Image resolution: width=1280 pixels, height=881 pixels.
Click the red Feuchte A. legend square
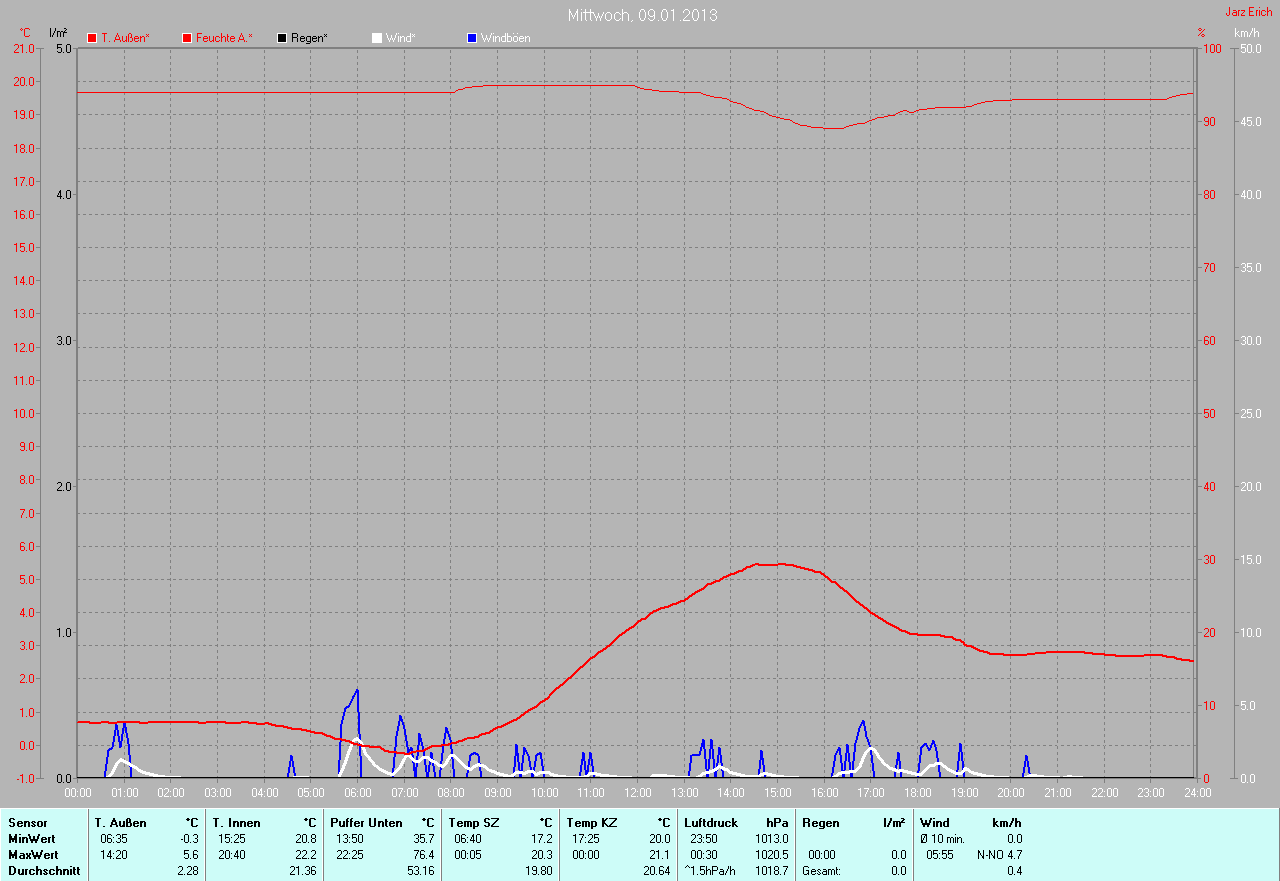(187, 38)
